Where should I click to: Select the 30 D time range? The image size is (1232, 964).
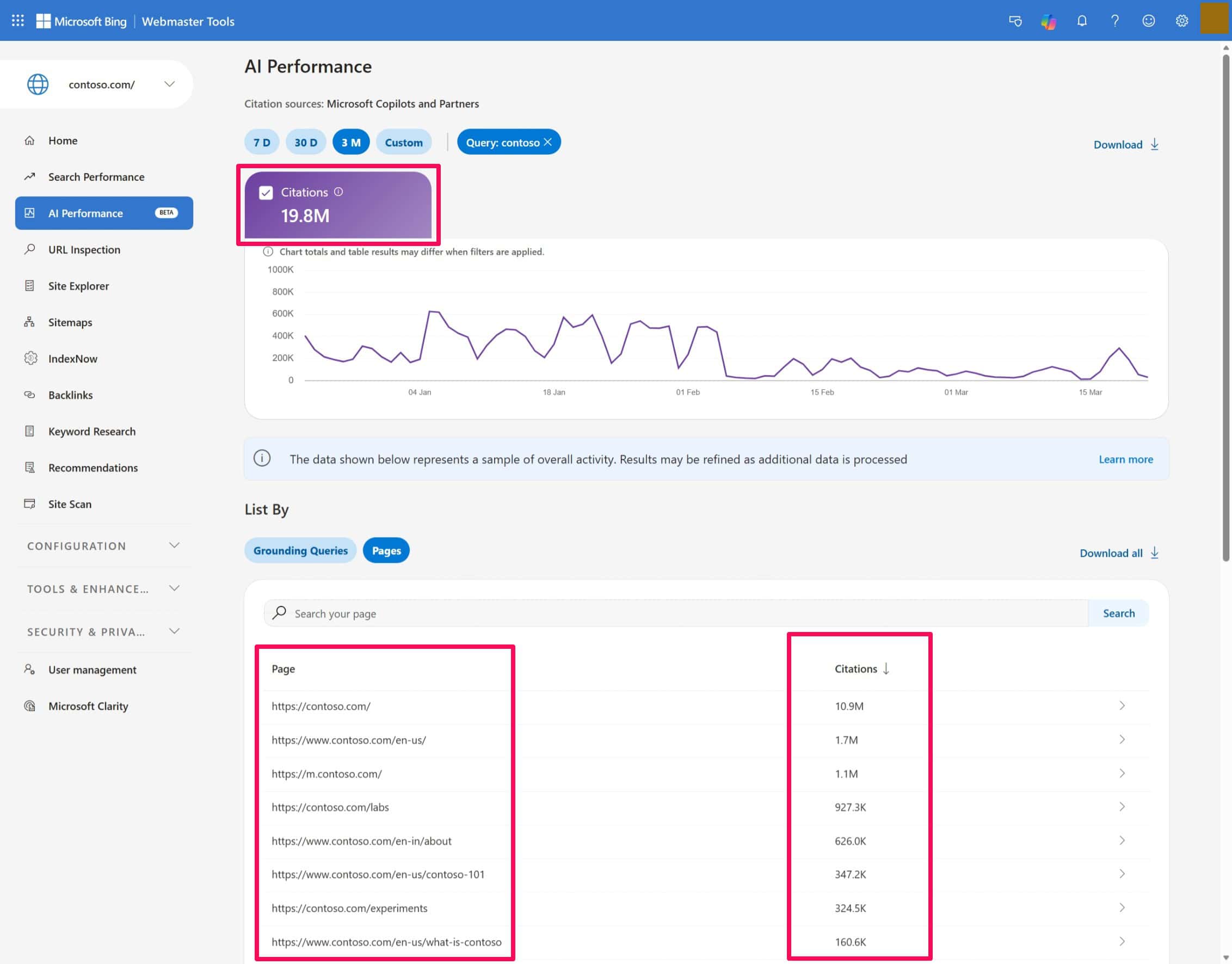tap(306, 142)
